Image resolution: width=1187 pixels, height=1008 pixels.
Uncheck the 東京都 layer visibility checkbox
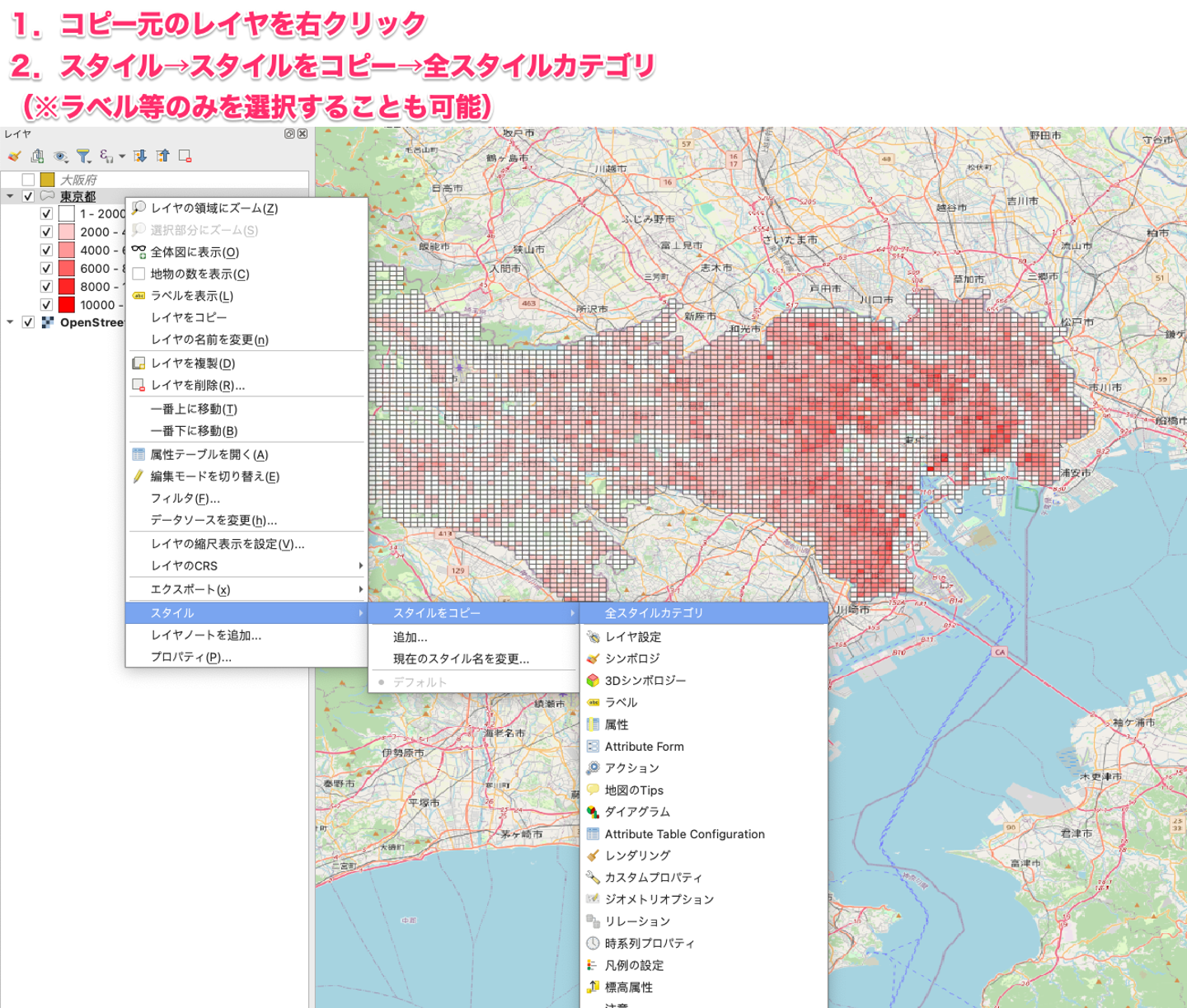(x=29, y=197)
